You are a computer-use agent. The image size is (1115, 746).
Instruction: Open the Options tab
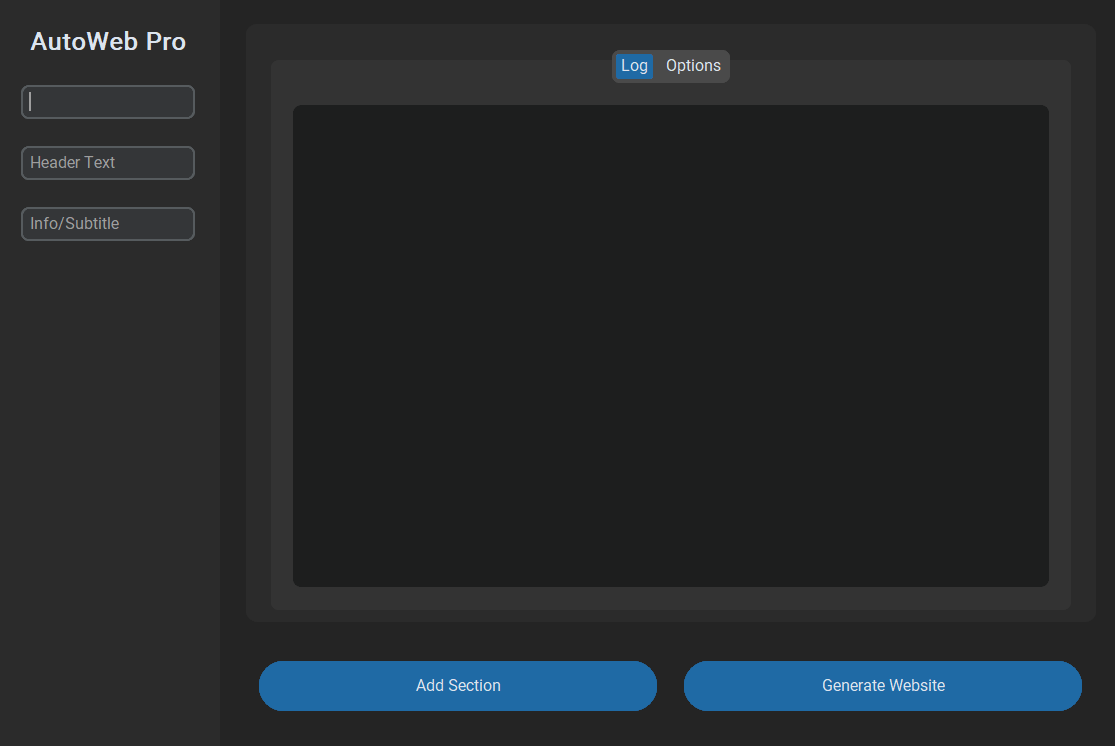coord(693,66)
